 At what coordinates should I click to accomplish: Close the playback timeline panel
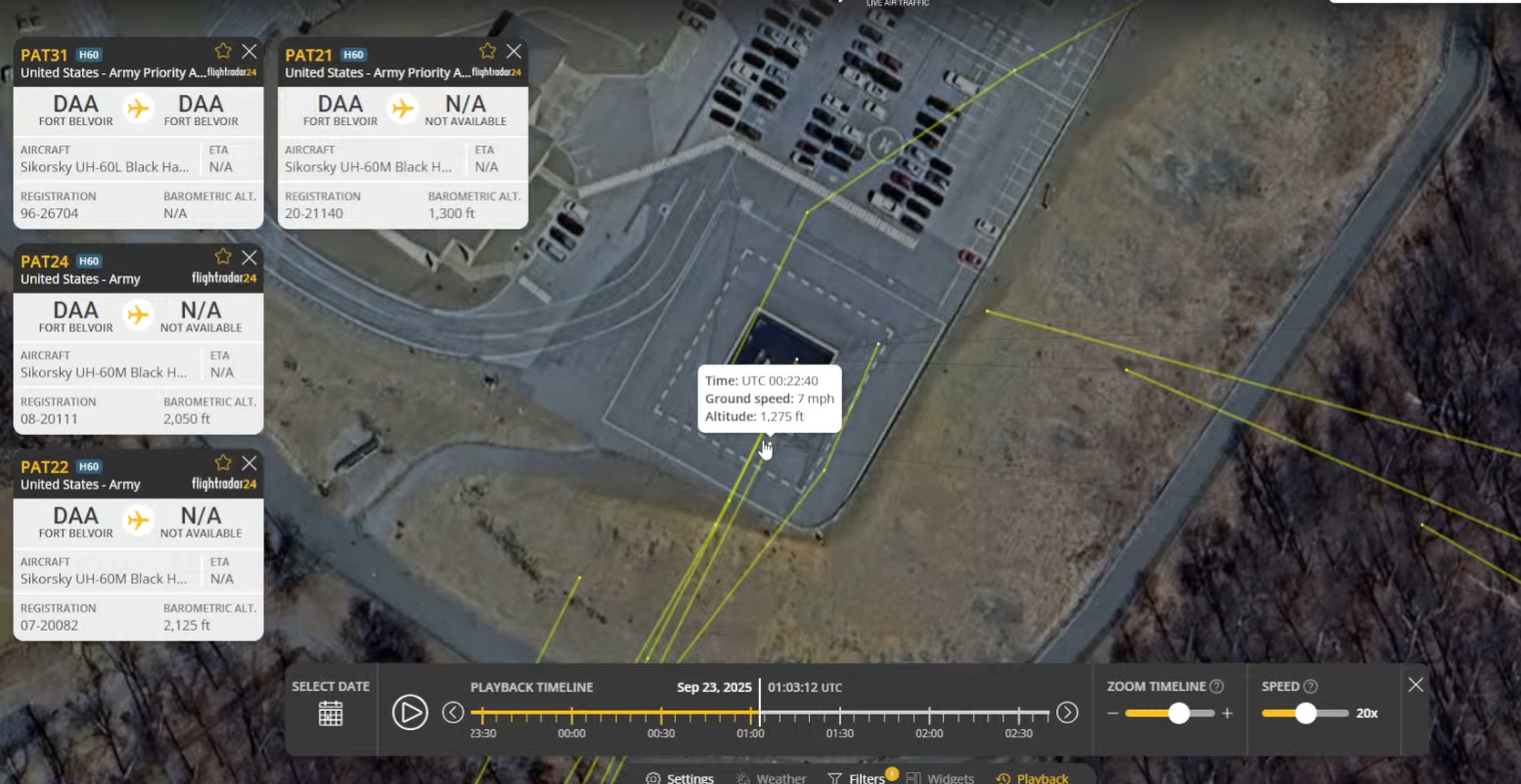[1415, 684]
